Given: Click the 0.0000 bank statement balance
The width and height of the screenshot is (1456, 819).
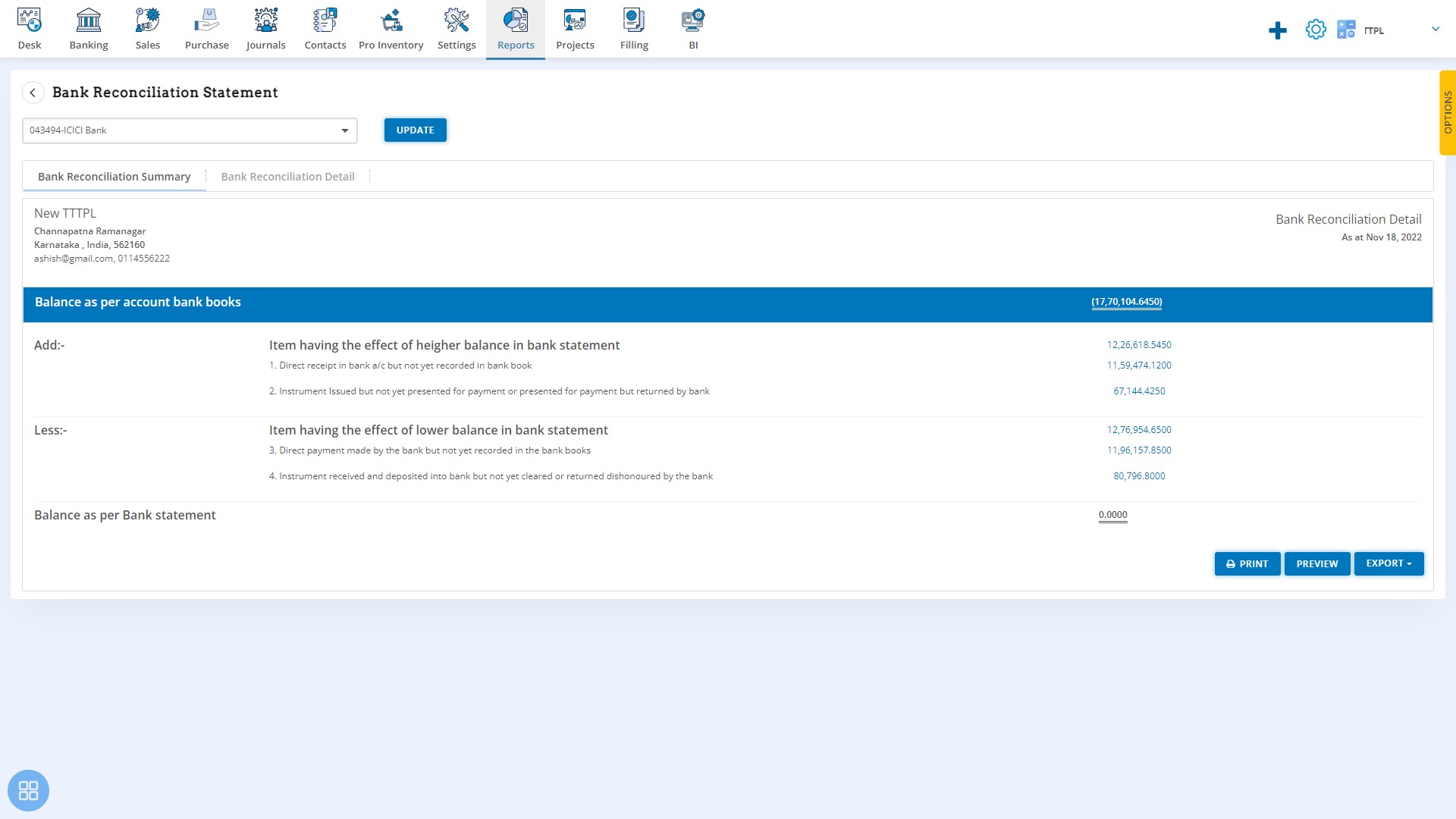Looking at the screenshot, I should click(x=1112, y=515).
